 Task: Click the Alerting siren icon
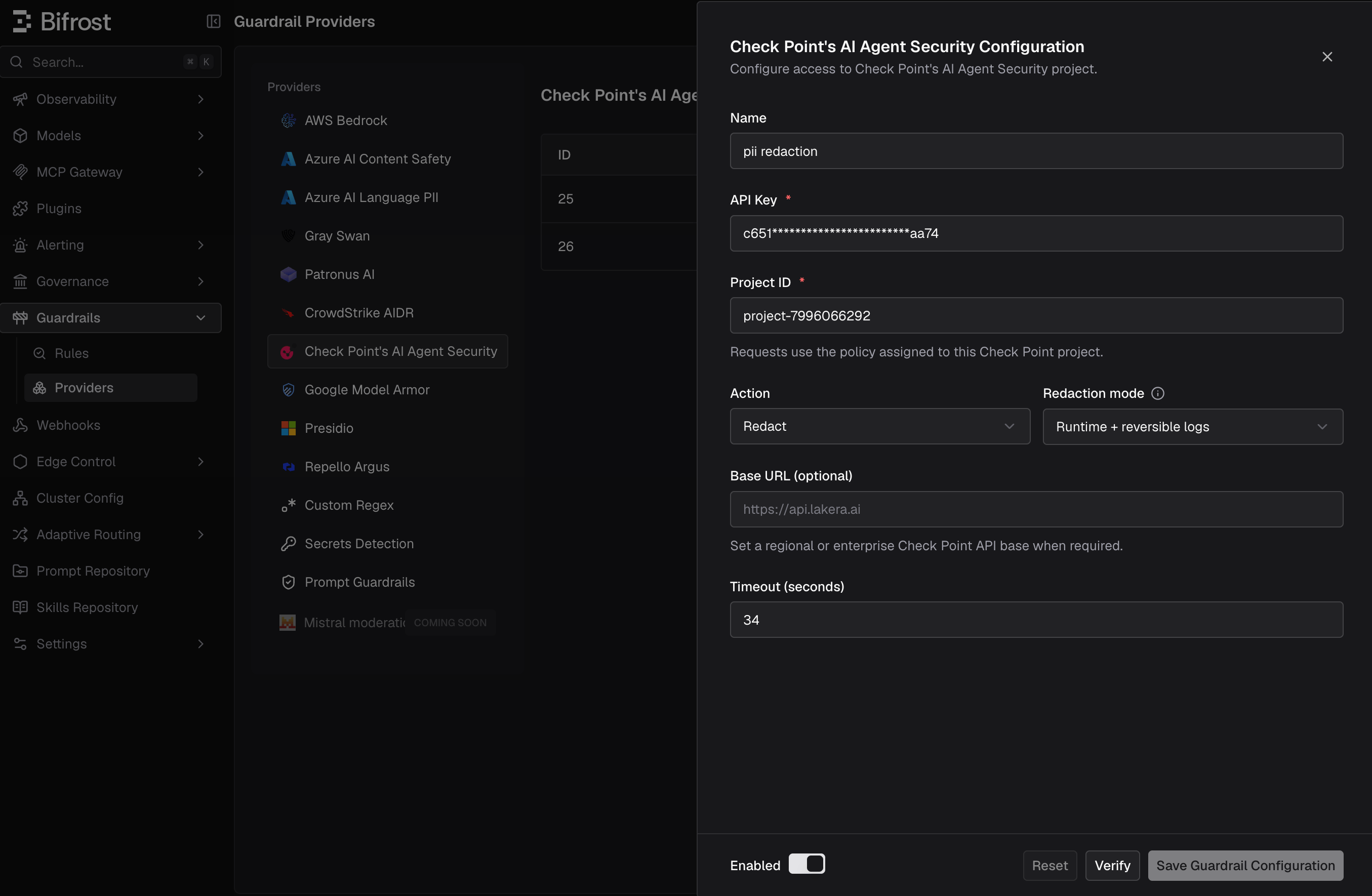click(x=20, y=245)
